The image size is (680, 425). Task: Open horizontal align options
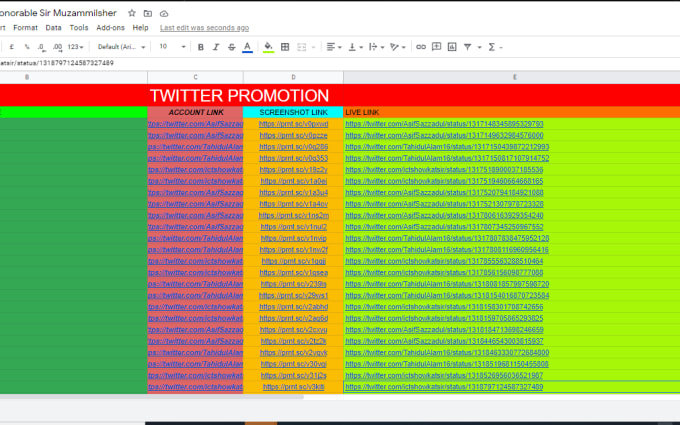click(334, 47)
